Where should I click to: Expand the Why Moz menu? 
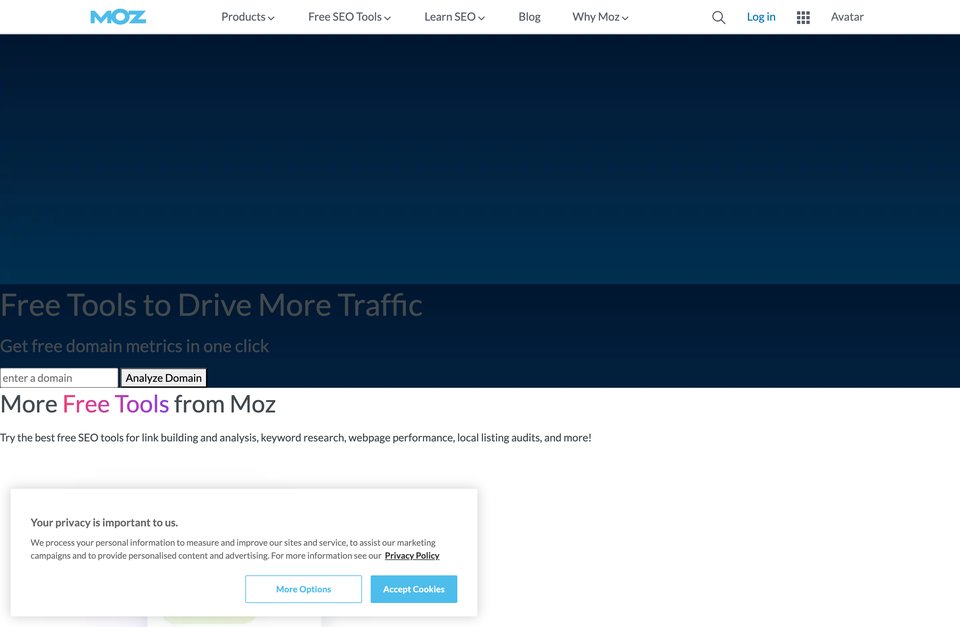[x=600, y=17]
